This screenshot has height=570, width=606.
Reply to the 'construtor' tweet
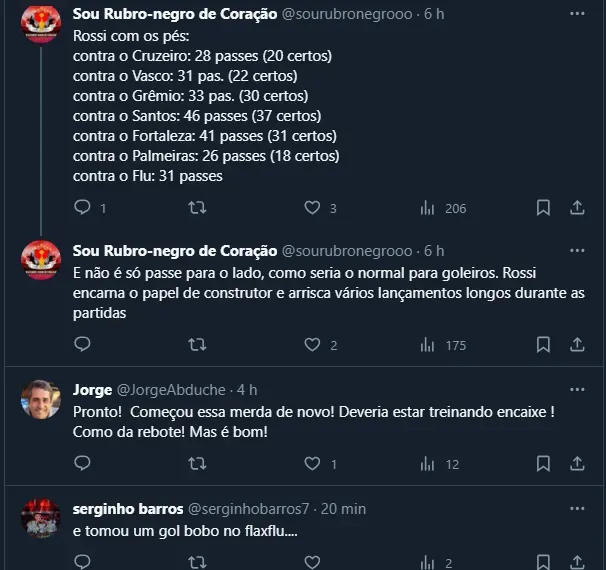[82, 345]
